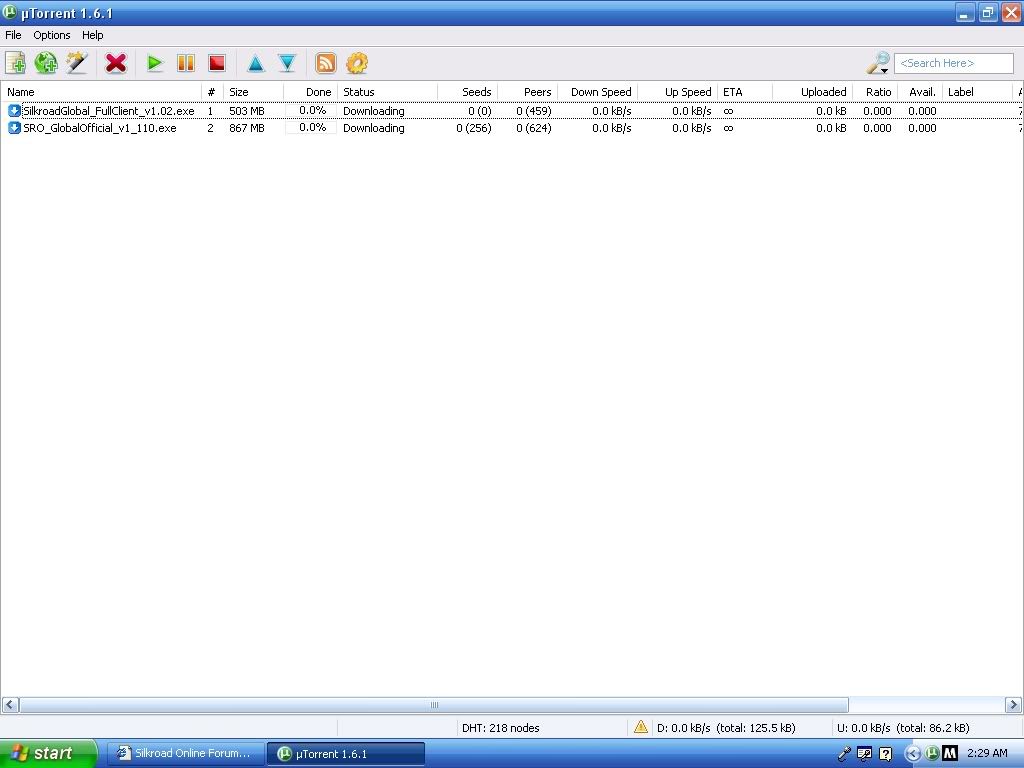Click the black M system tray icon
The image size is (1024, 768).
pos(950,753)
